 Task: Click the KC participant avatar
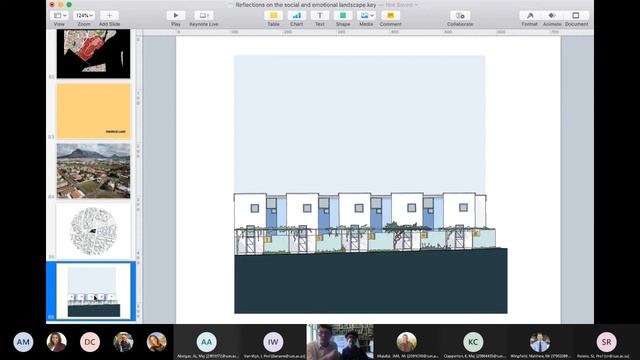pyautogui.click(x=473, y=342)
